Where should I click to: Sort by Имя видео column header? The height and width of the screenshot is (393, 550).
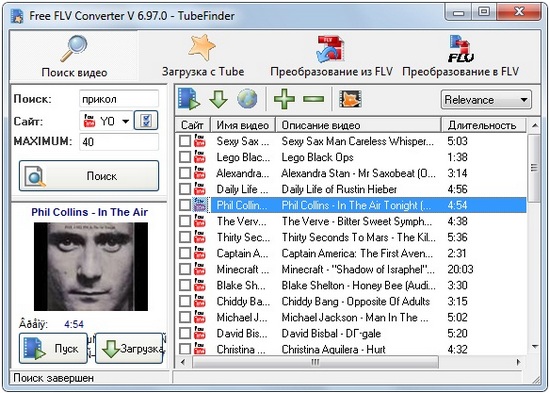pyautogui.click(x=242, y=125)
